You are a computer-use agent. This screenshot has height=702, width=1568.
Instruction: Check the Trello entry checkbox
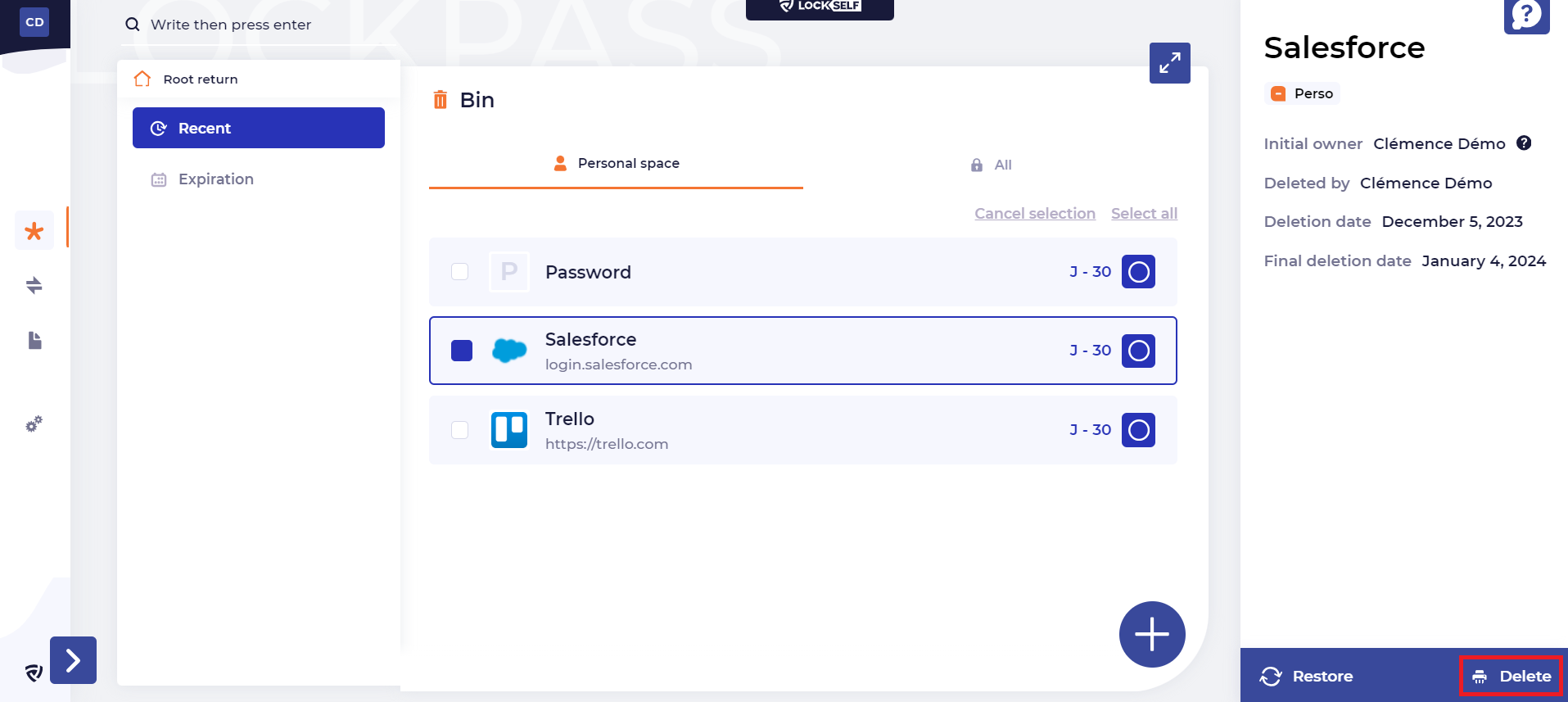click(460, 430)
